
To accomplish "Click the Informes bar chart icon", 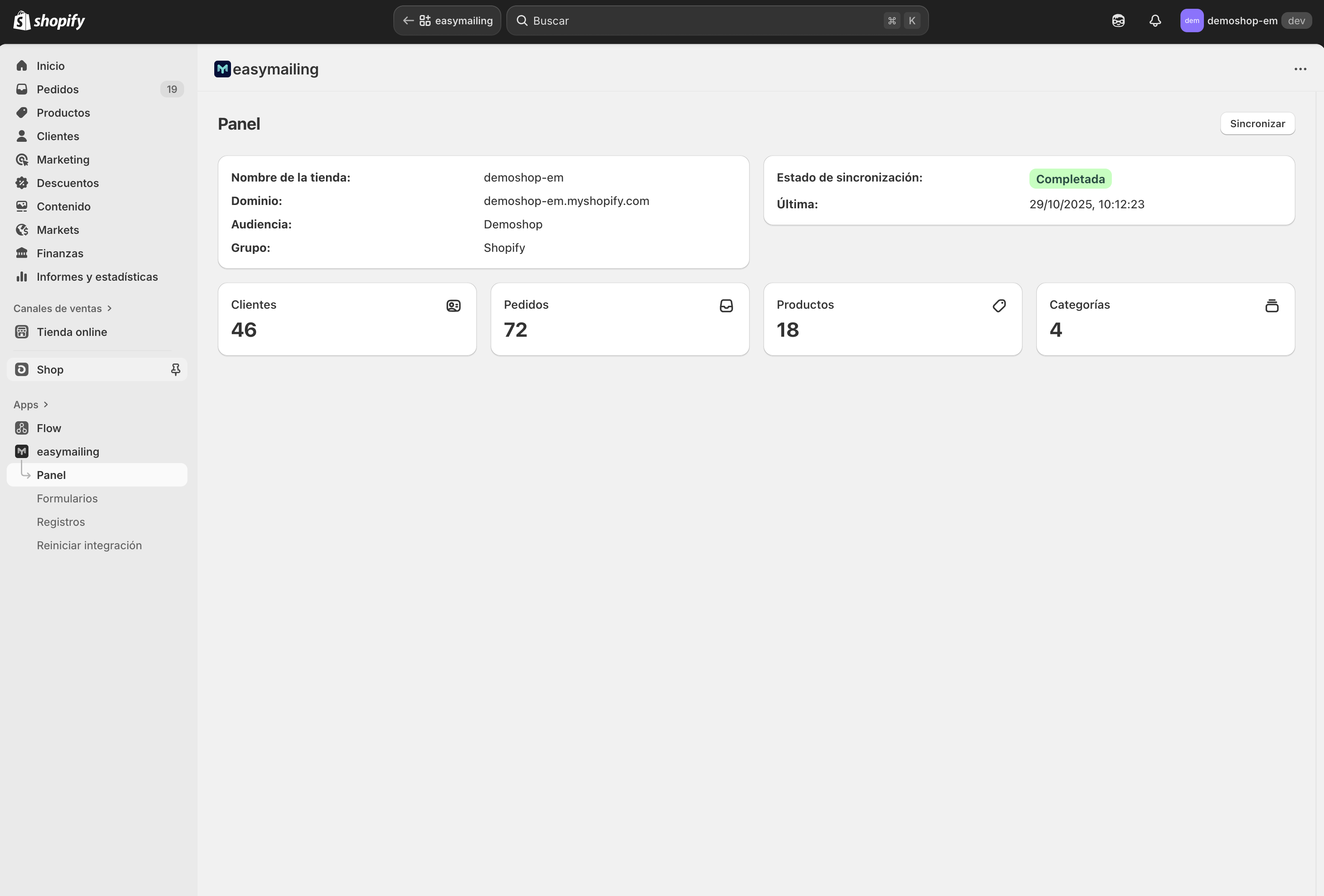I will pyautogui.click(x=22, y=276).
